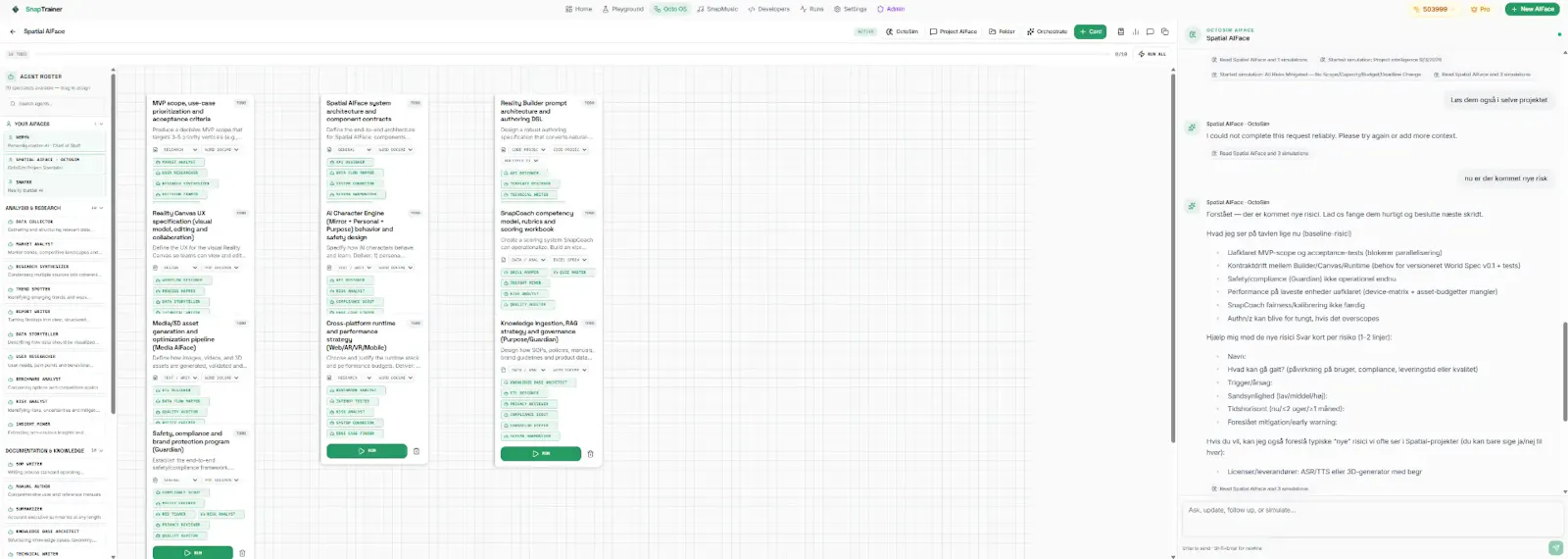This screenshot has width=1568, height=559.
Task: Click the Data Collector agent icon
Action: (10, 222)
